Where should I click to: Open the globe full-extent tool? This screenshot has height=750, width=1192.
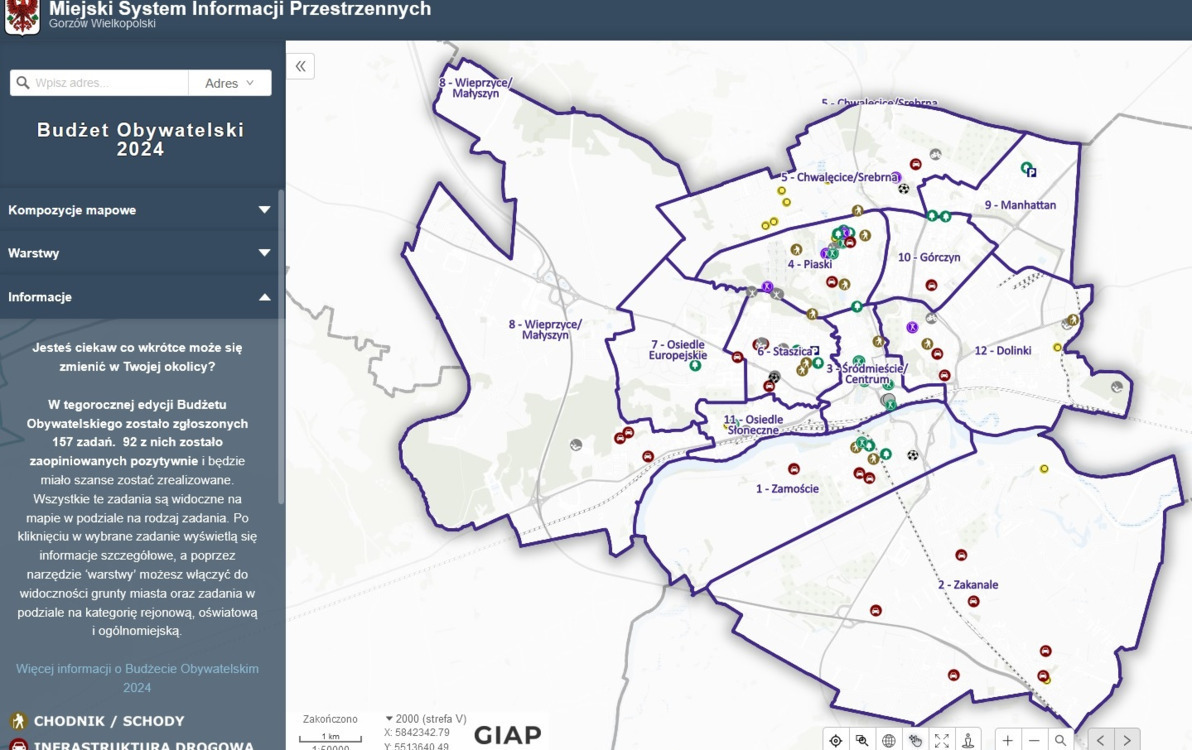pyautogui.click(x=889, y=740)
